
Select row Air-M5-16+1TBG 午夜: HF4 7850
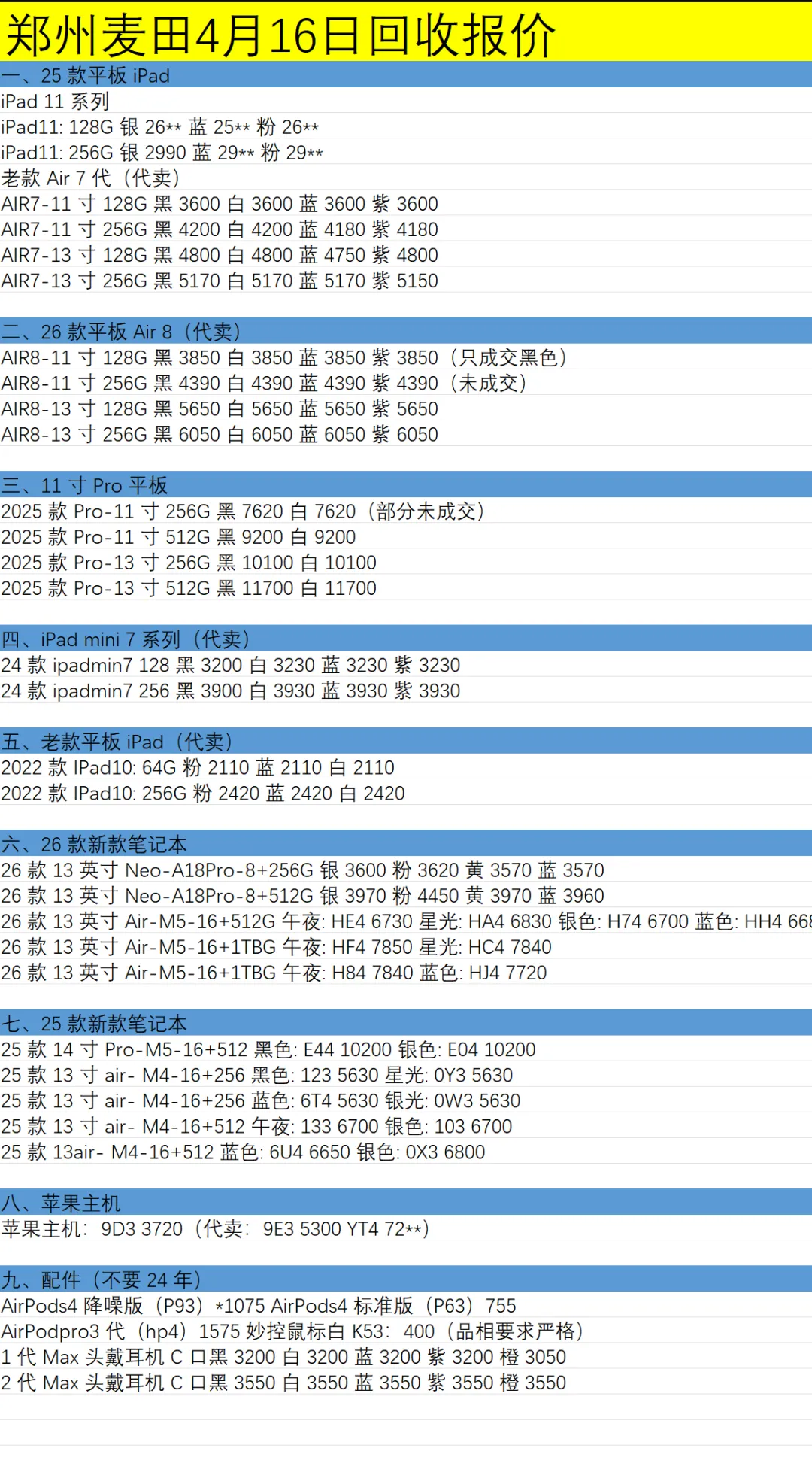click(x=406, y=945)
